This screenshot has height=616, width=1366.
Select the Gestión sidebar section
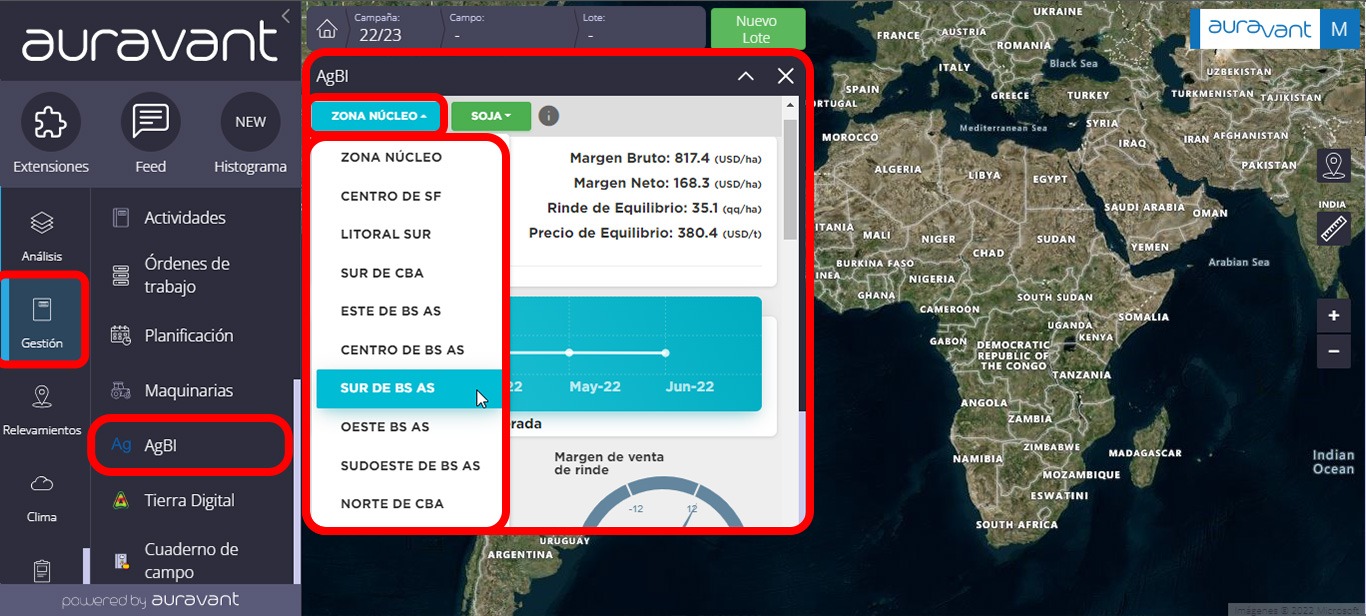[x=42, y=323]
